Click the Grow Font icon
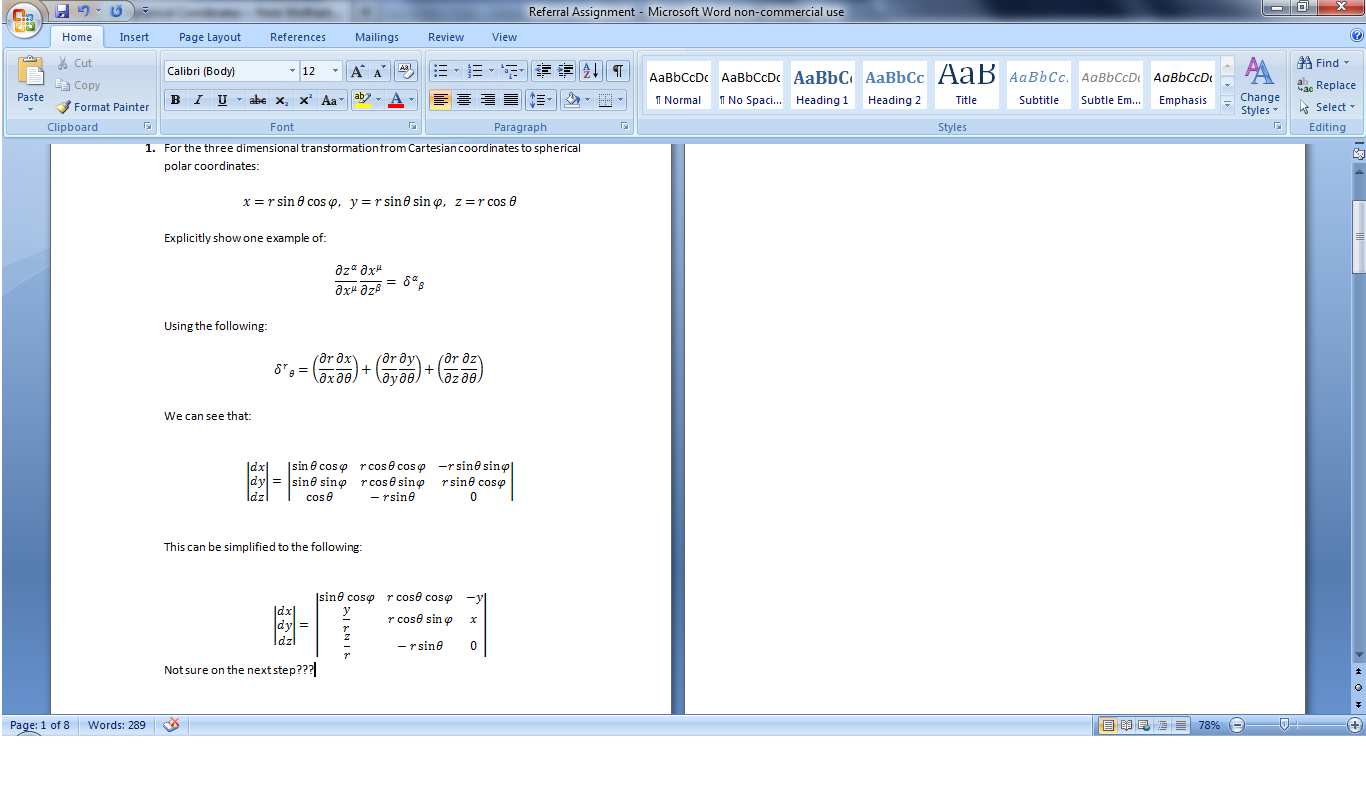Viewport: 1366px width, 804px height. click(x=357, y=71)
